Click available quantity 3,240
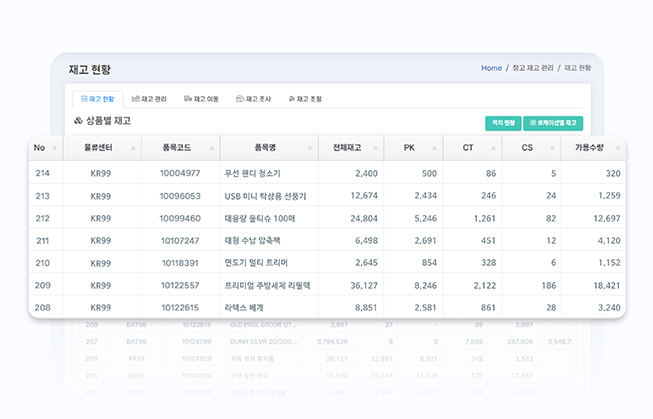The width and height of the screenshot is (653, 419). (x=609, y=308)
